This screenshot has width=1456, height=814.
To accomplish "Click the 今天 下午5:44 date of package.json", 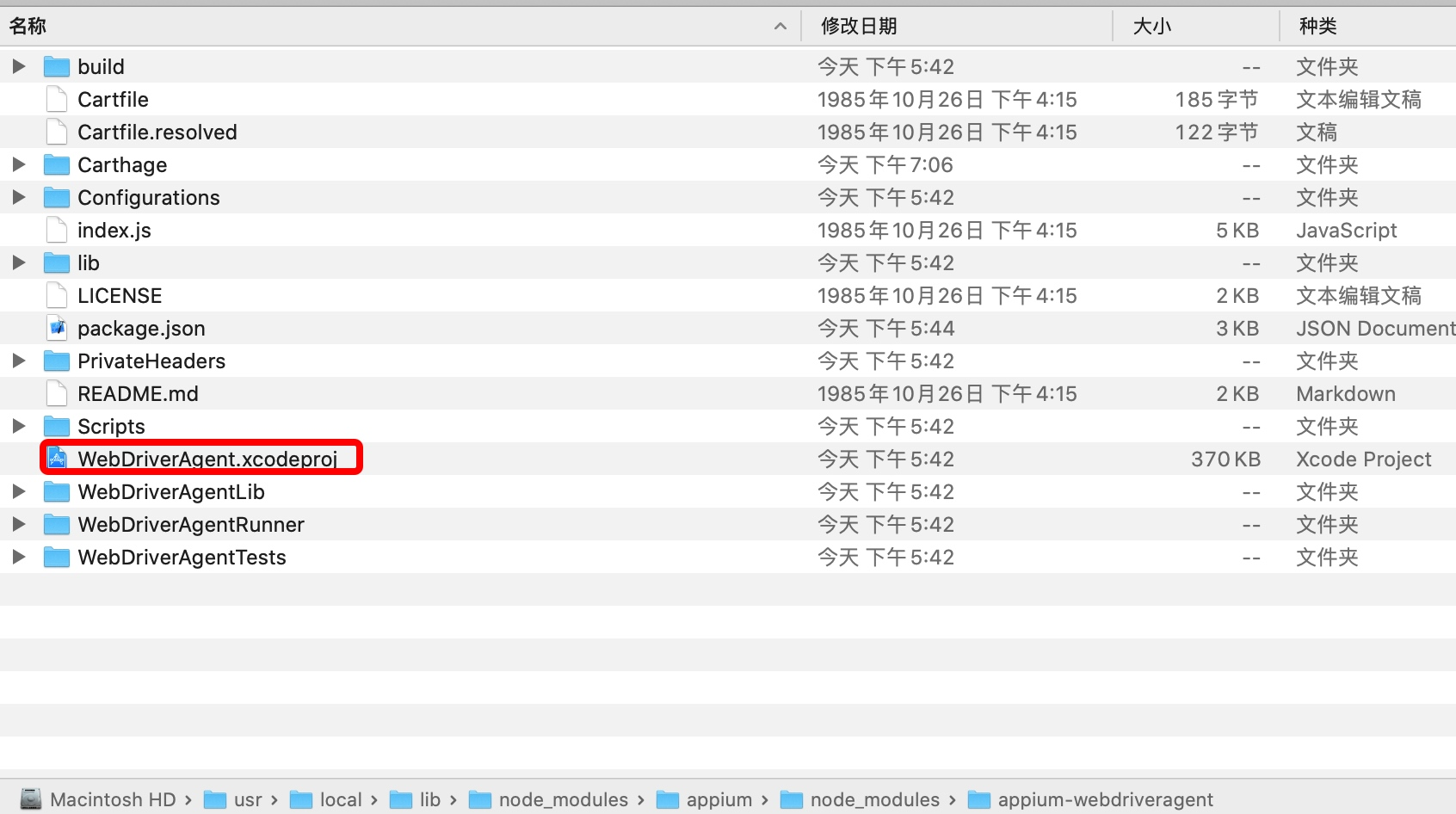I will [x=885, y=328].
